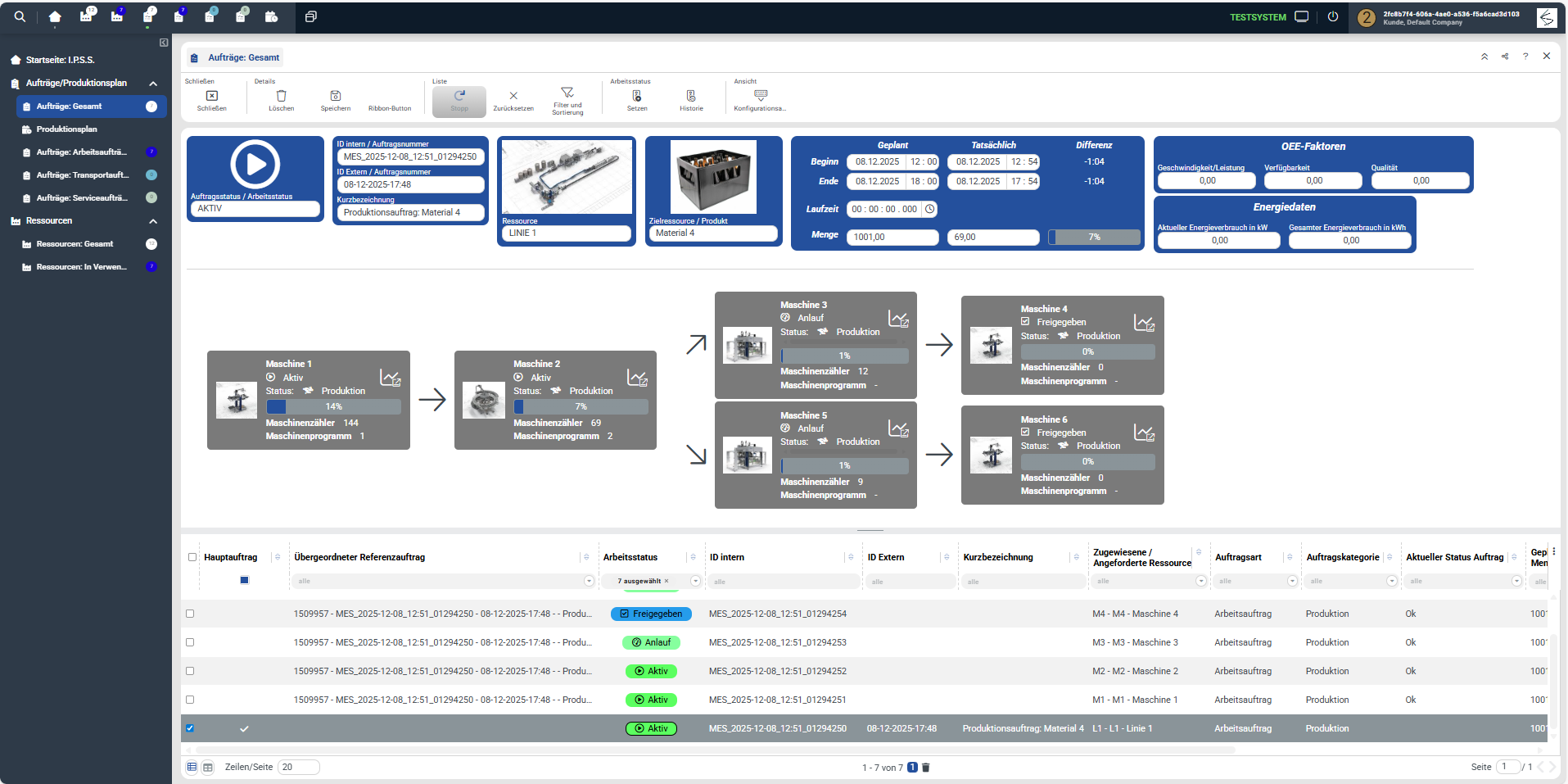Check the box for M4 - Maschine 4 row
The width and height of the screenshot is (1568, 784).
click(190, 614)
